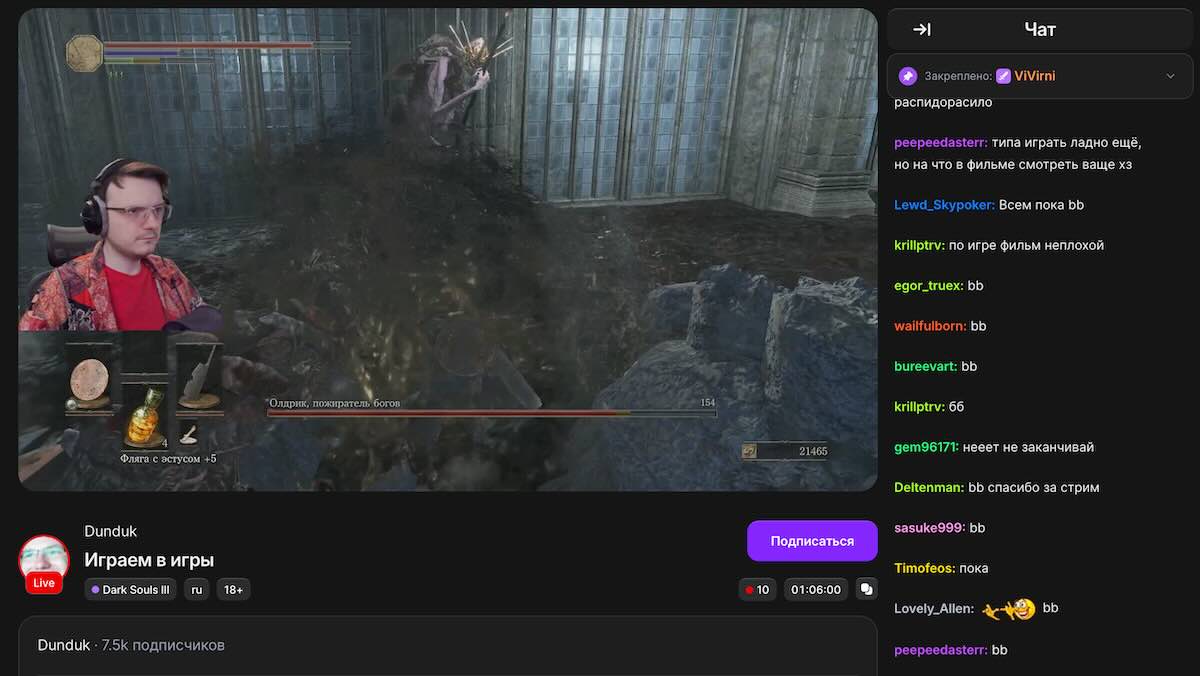Click the viewer count badge showing 10
This screenshot has height=676, width=1200.
coord(757,590)
